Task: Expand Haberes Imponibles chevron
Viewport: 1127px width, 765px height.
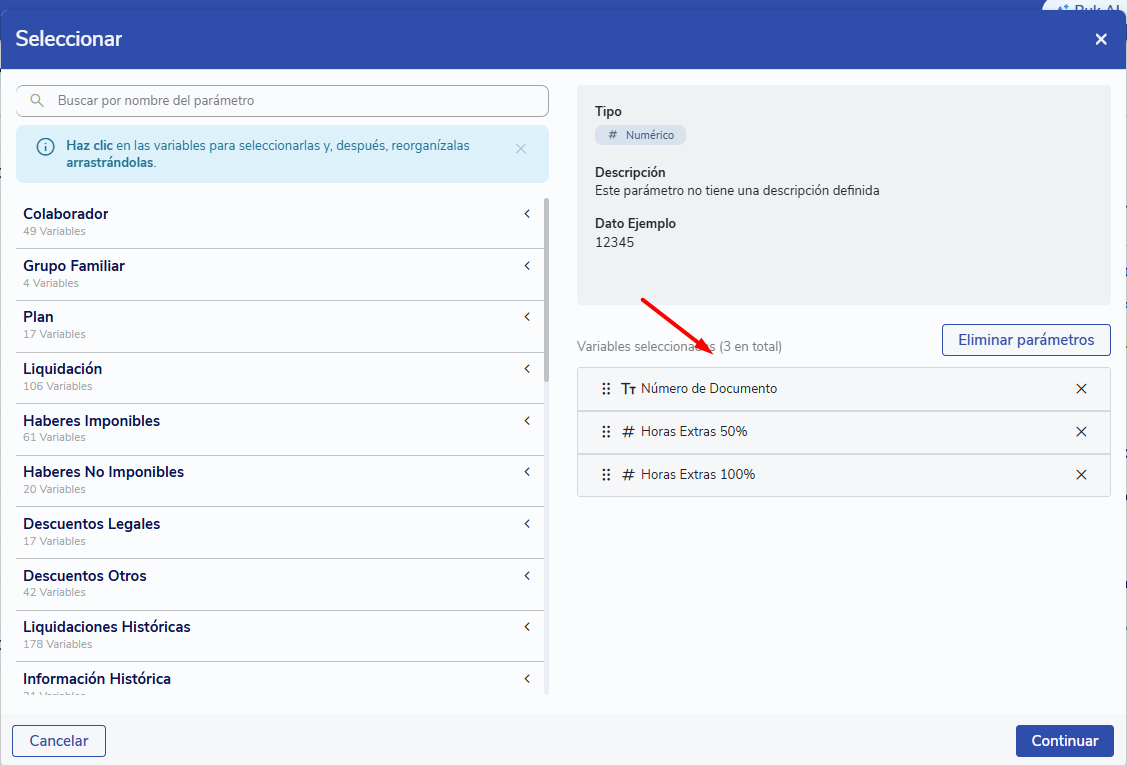Action: pos(527,421)
